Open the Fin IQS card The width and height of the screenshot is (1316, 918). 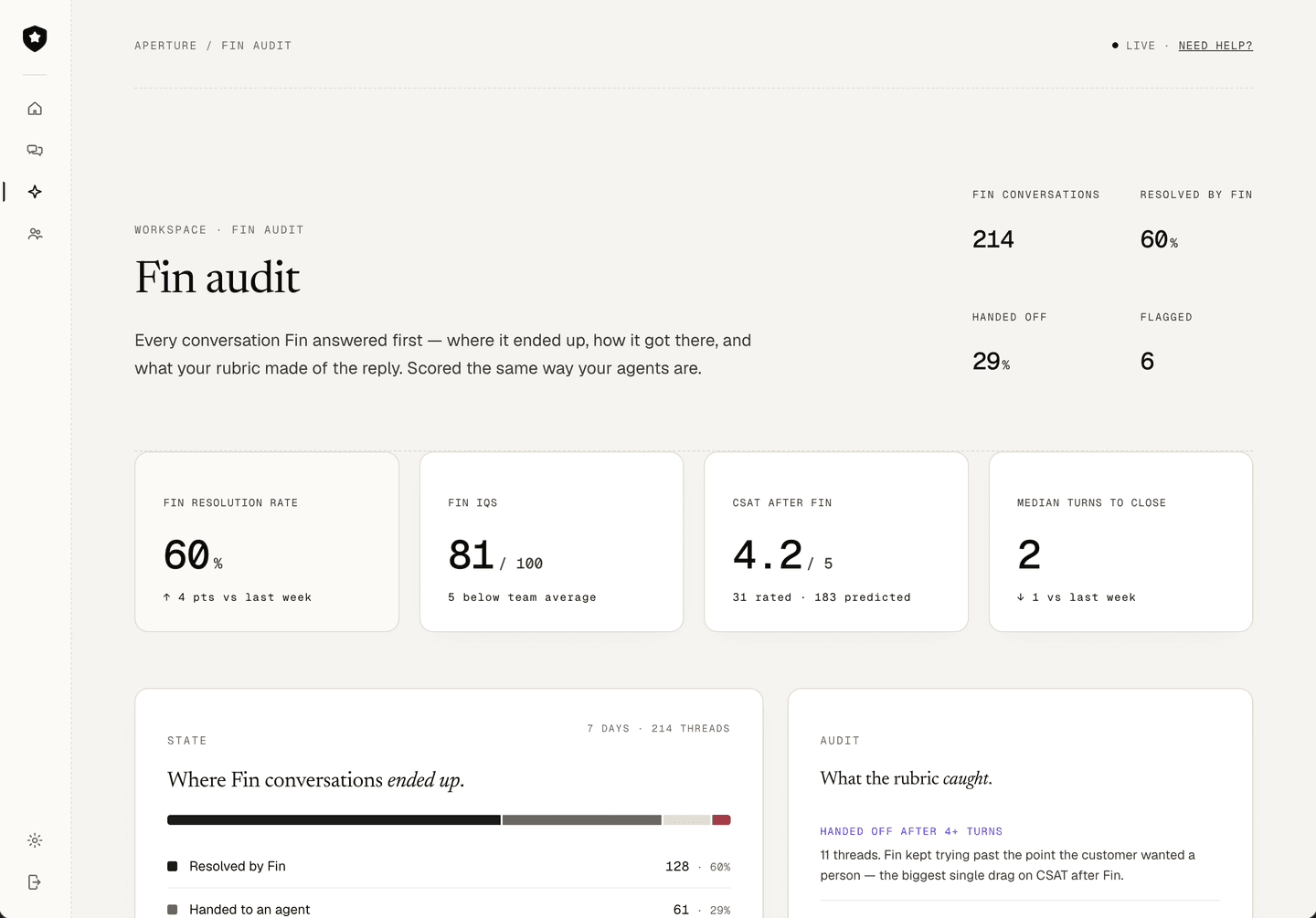(x=551, y=542)
